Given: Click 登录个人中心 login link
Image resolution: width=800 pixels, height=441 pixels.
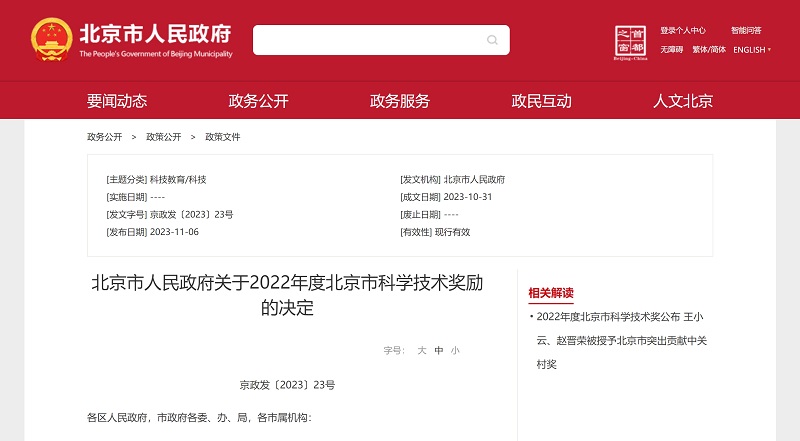Looking at the screenshot, I should pos(683,31).
